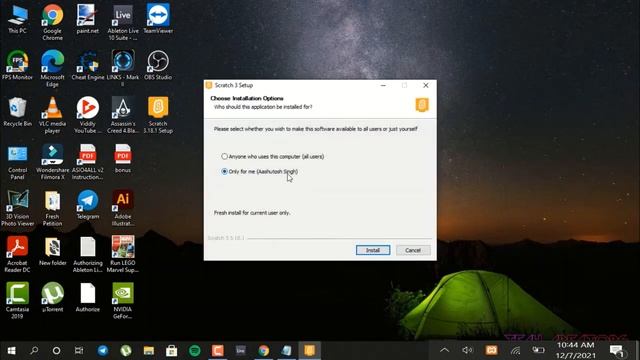
Task: Select 'Only for me (Aashutosh Singh)' radio option
Action: coord(260,171)
